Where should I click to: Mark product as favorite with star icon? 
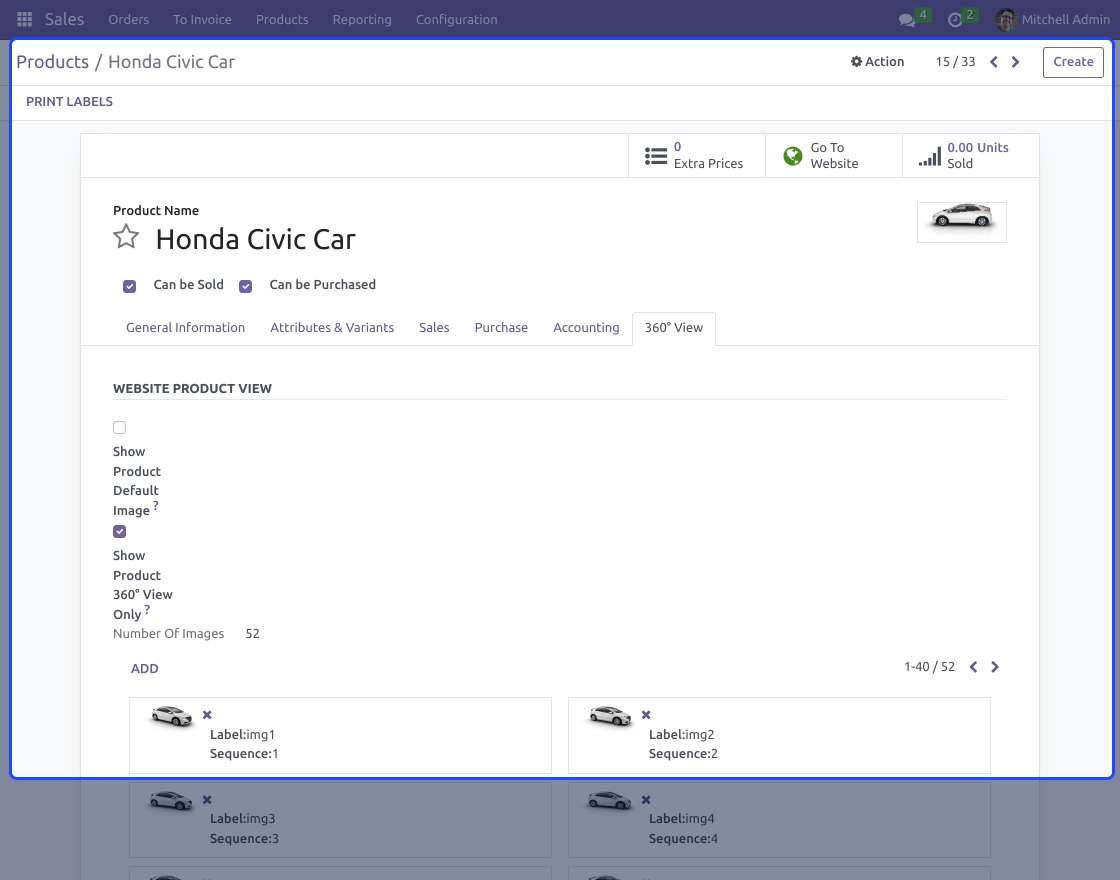(x=126, y=236)
